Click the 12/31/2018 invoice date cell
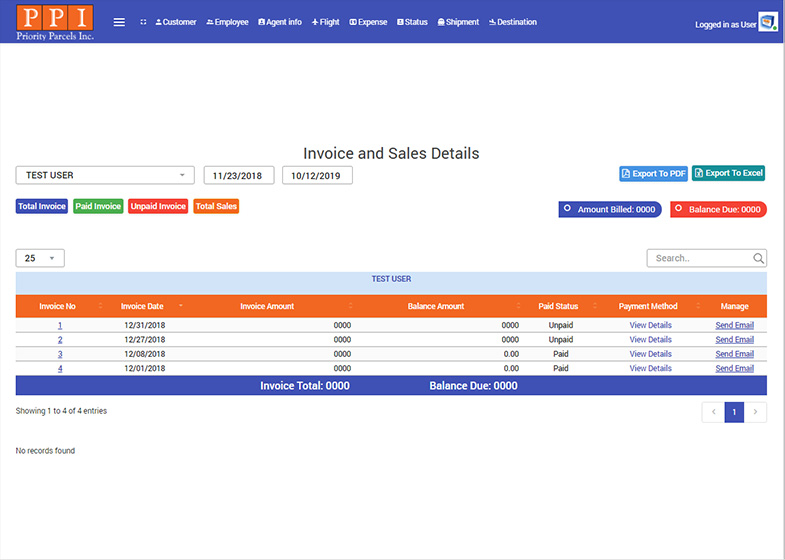Image resolution: width=785 pixels, height=560 pixels. click(x=145, y=325)
